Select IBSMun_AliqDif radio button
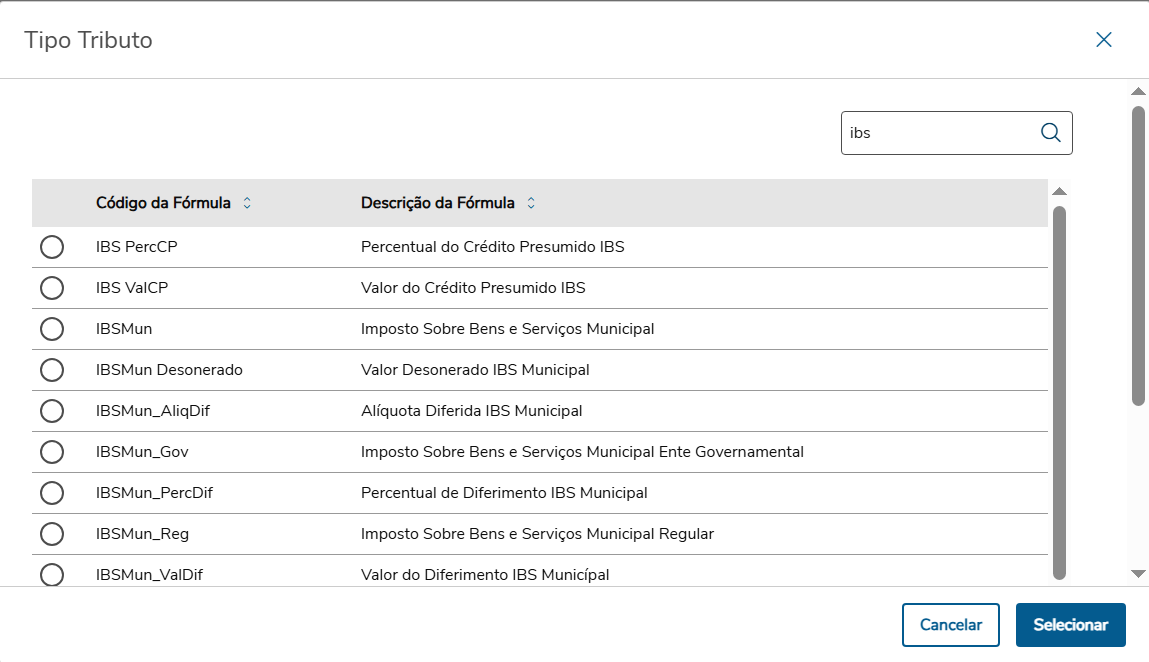Viewport: 1149px width, 662px height. tap(52, 411)
